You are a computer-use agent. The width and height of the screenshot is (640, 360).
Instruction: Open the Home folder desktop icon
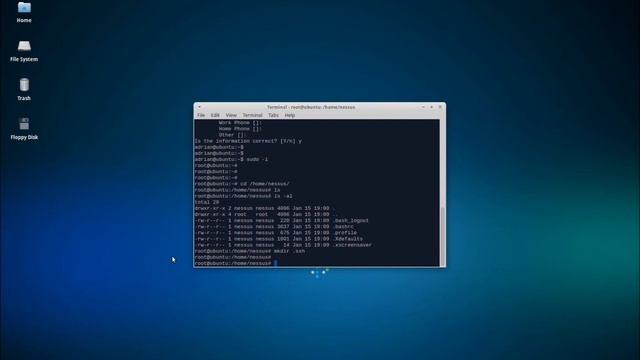point(24,12)
